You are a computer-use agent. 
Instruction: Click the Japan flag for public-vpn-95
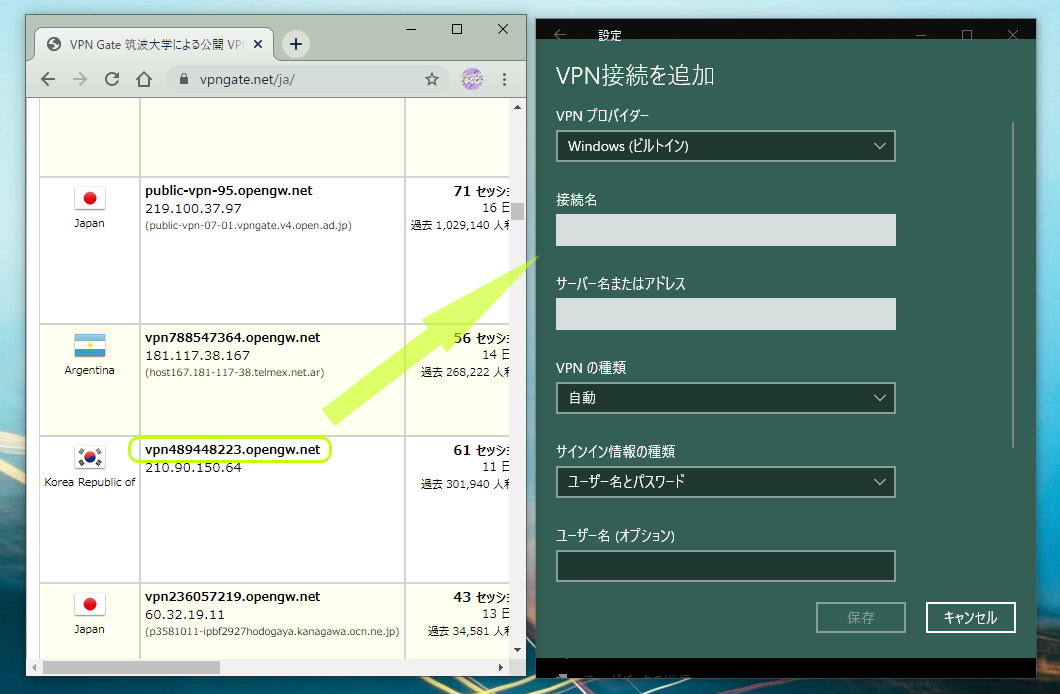pyautogui.click(x=89, y=198)
